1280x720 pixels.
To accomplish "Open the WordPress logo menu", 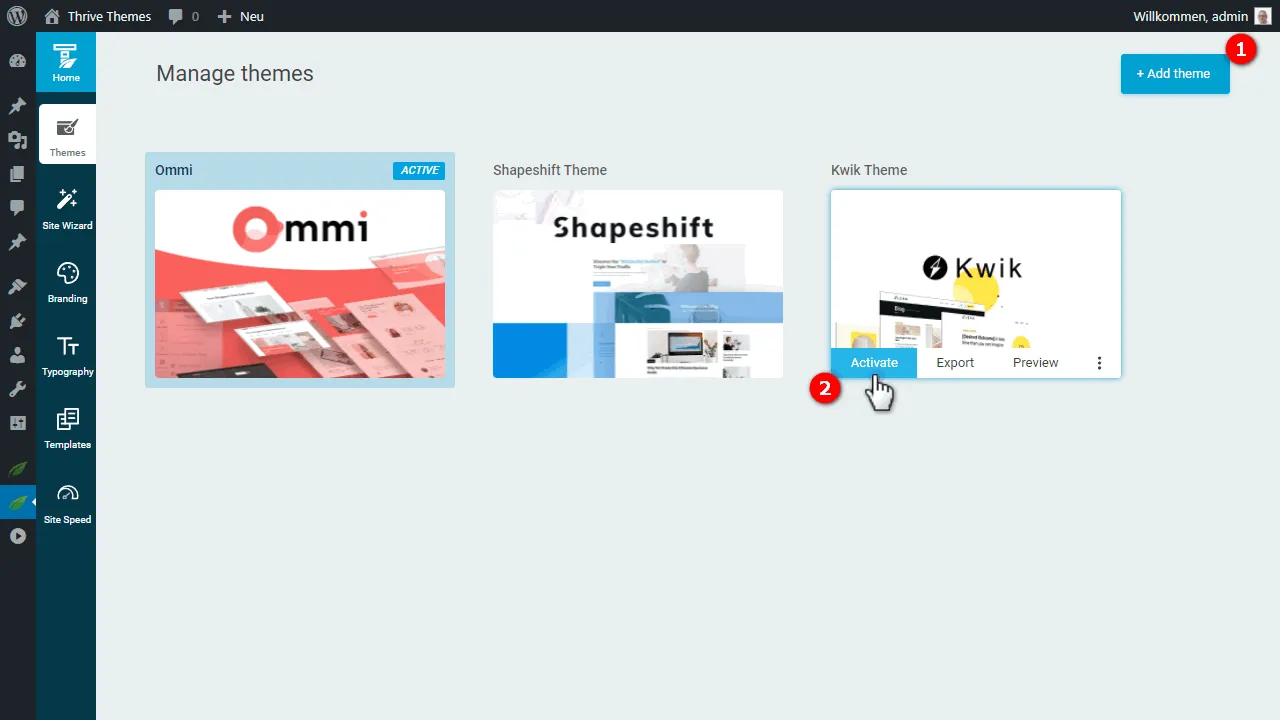I will click(x=17, y=16).
